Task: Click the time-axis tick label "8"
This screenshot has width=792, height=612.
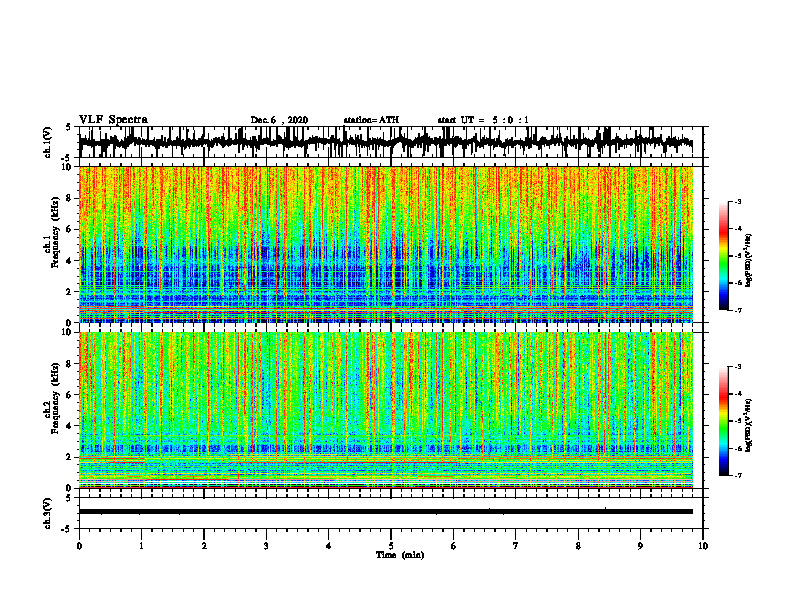Action: pos(578,546)
